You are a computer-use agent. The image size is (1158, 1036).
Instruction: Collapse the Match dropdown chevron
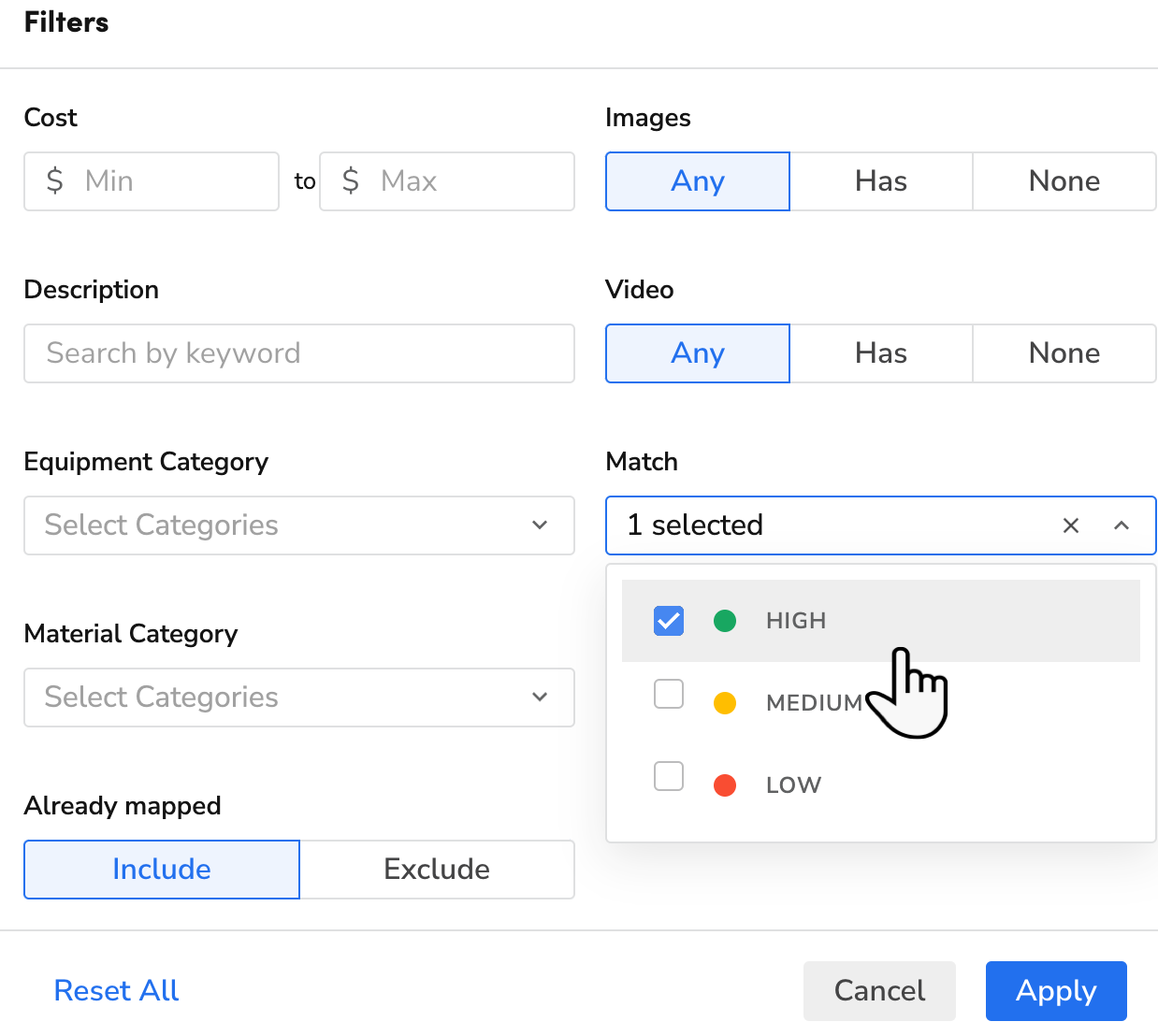[1122, 525]
